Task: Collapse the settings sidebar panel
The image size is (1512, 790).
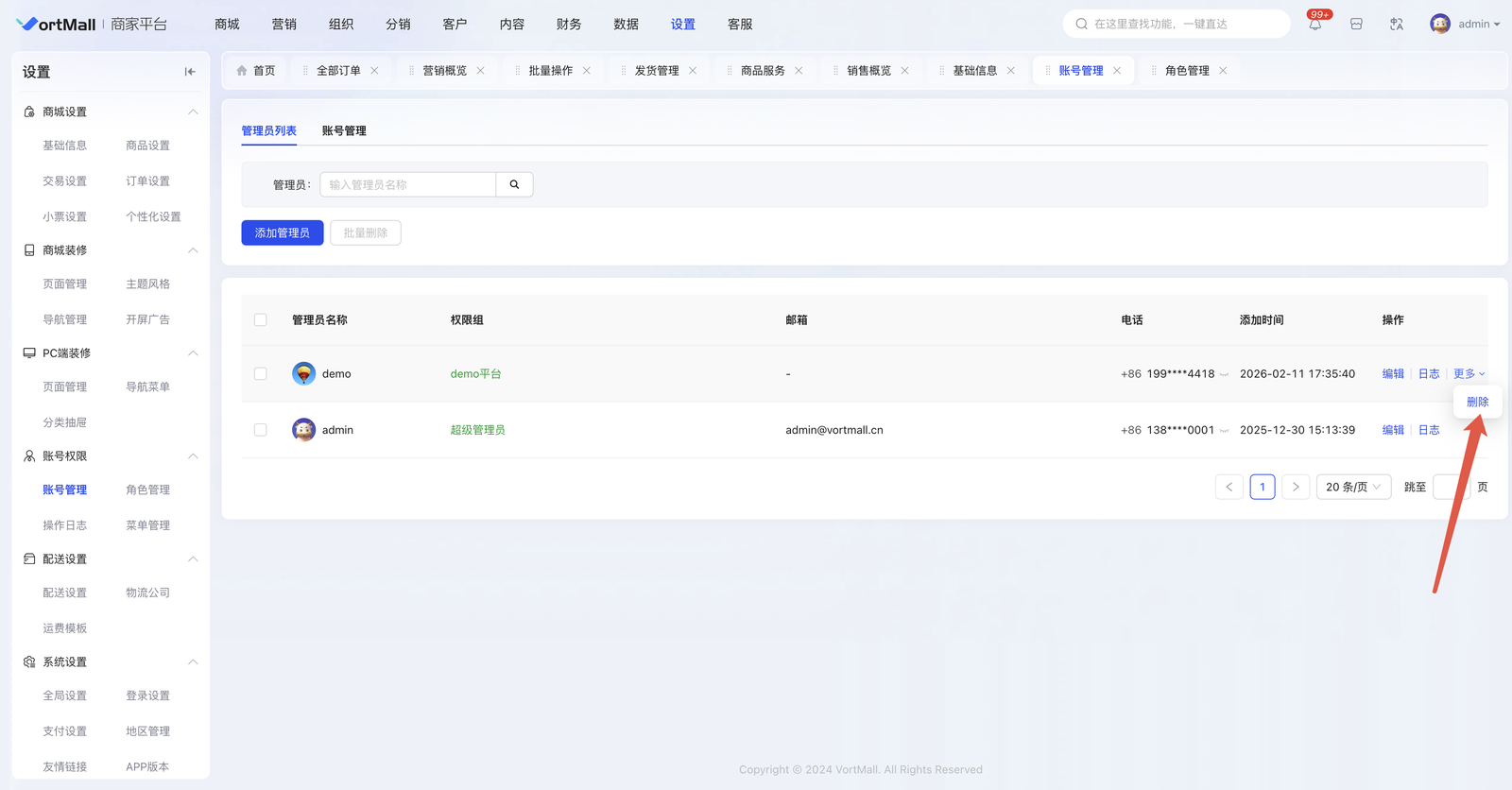Action: (190, 72)
